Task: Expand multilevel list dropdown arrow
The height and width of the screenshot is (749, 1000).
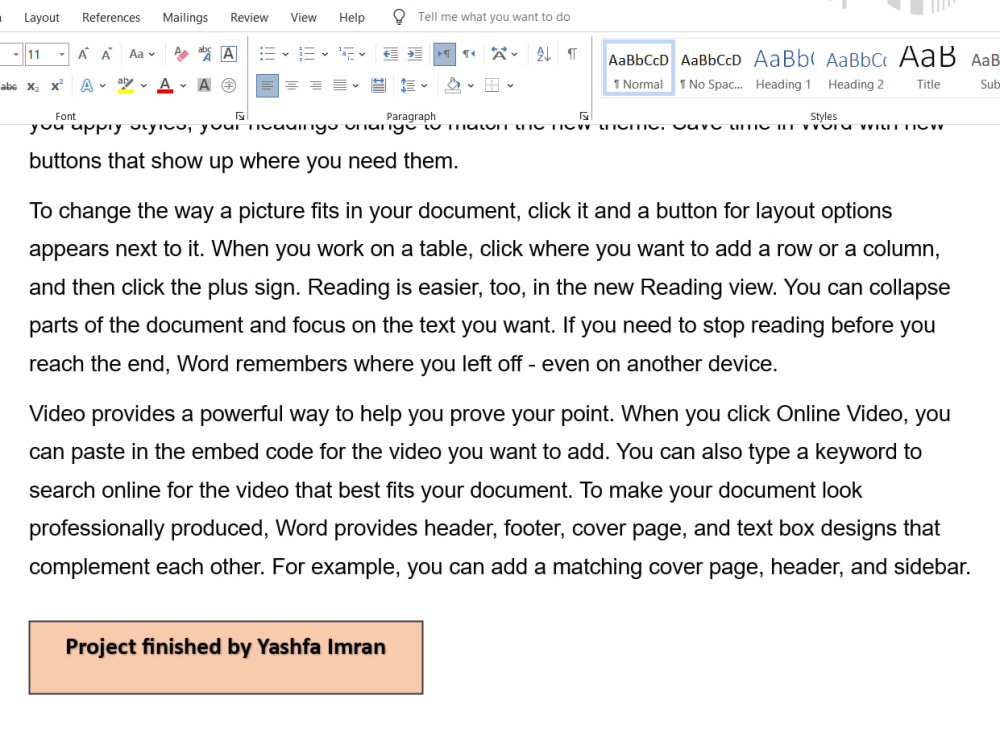Action: click(x=362, y=54)
